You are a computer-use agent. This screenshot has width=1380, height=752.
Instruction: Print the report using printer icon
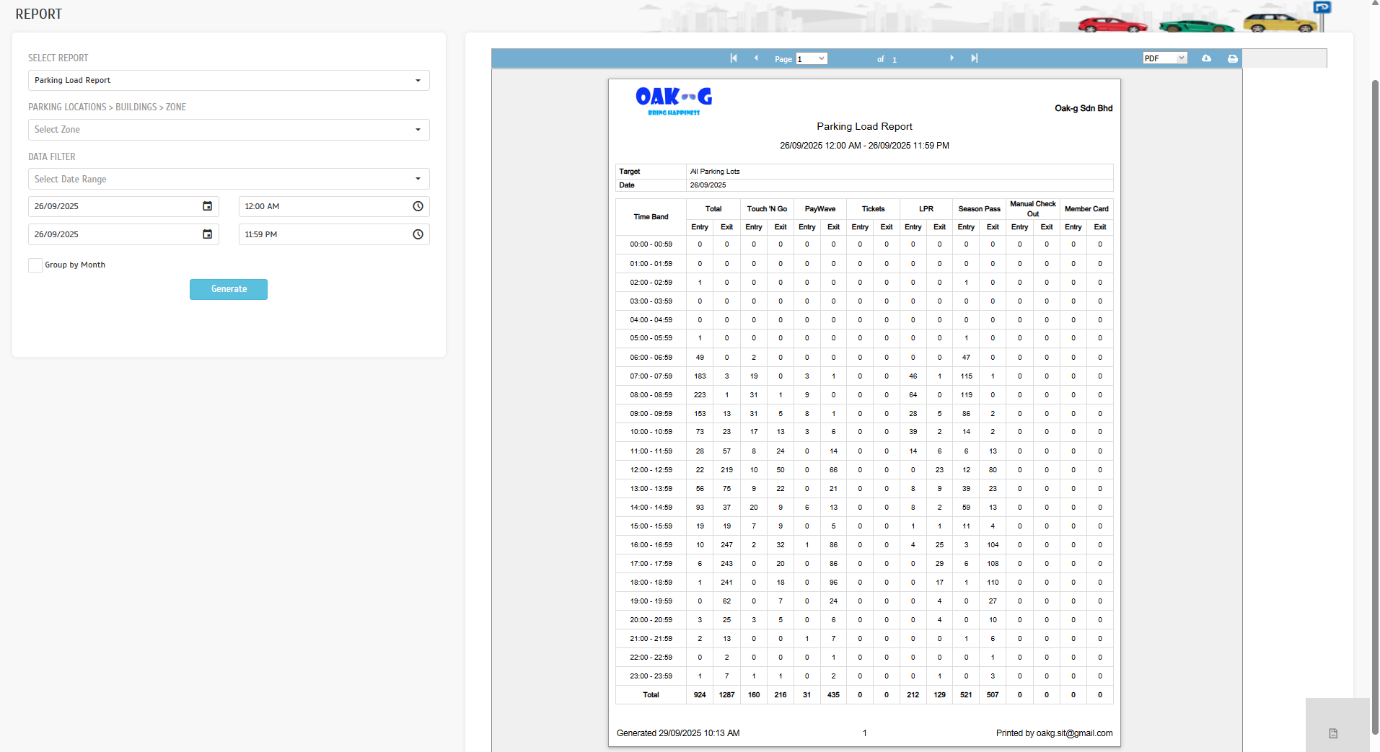(x=1233, y=59)
